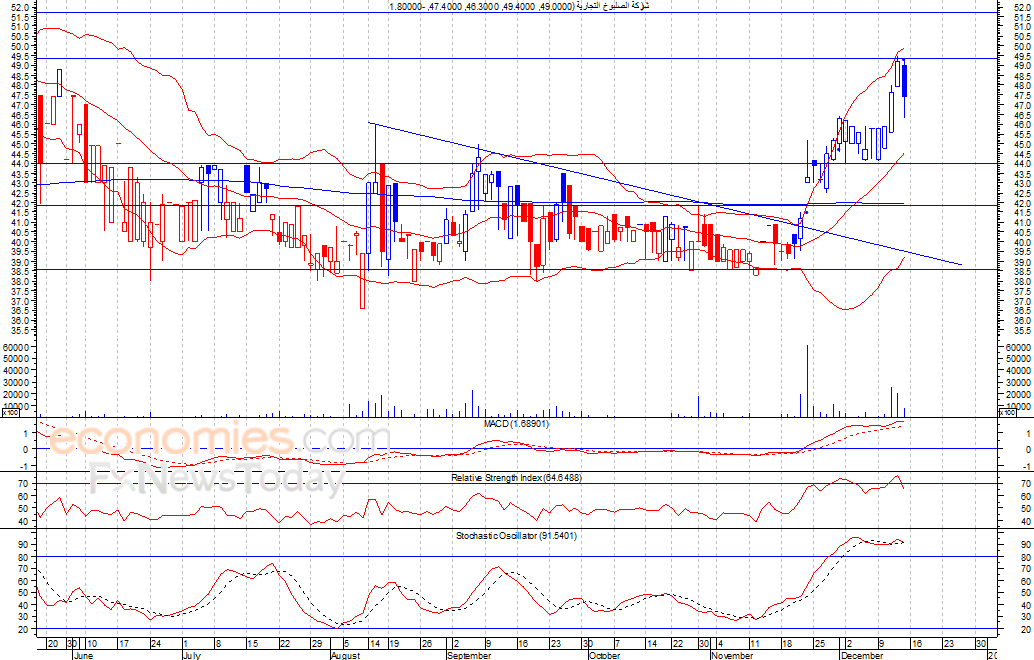The width and height of the screenshot is (1034, 660).
Task: Click value 20 on left Stochastic axis
Action: click(24, 630)
